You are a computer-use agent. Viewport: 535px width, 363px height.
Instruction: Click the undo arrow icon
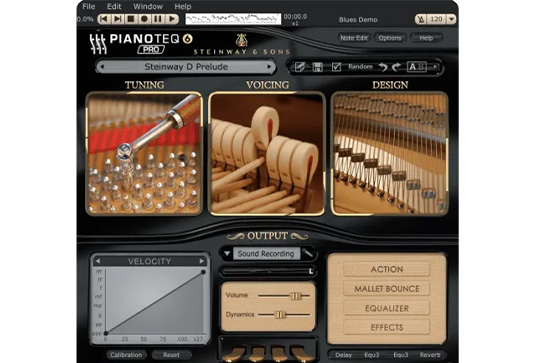[x=383, y=67]
